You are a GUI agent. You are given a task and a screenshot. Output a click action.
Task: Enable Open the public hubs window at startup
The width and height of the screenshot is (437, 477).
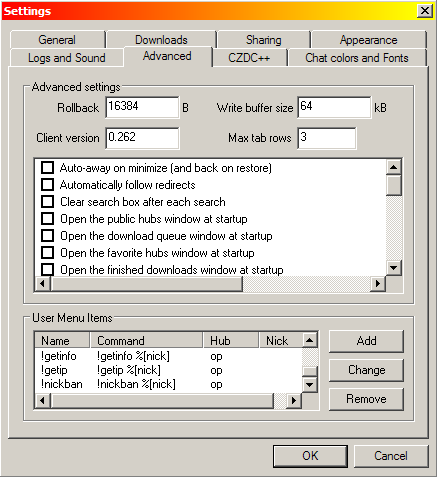(x=47, y=218)
